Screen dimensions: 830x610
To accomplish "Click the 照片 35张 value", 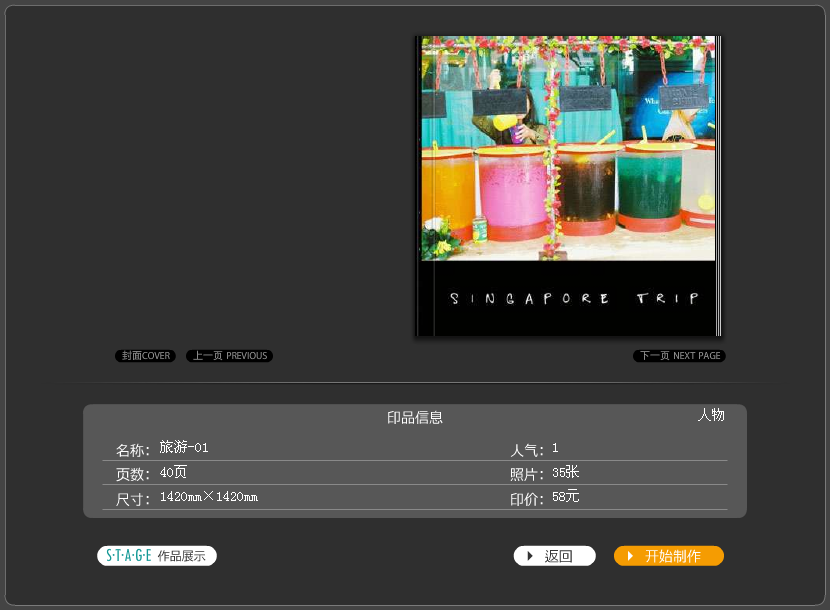I will pos(565,472).
